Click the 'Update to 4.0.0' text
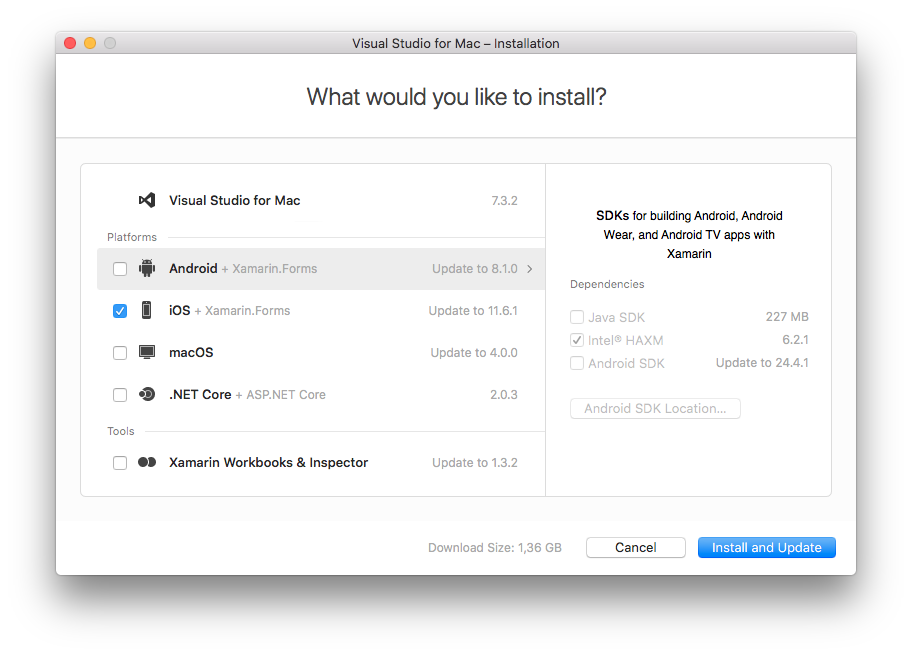Screen dimensions: 912x655 tap(474, 353)
